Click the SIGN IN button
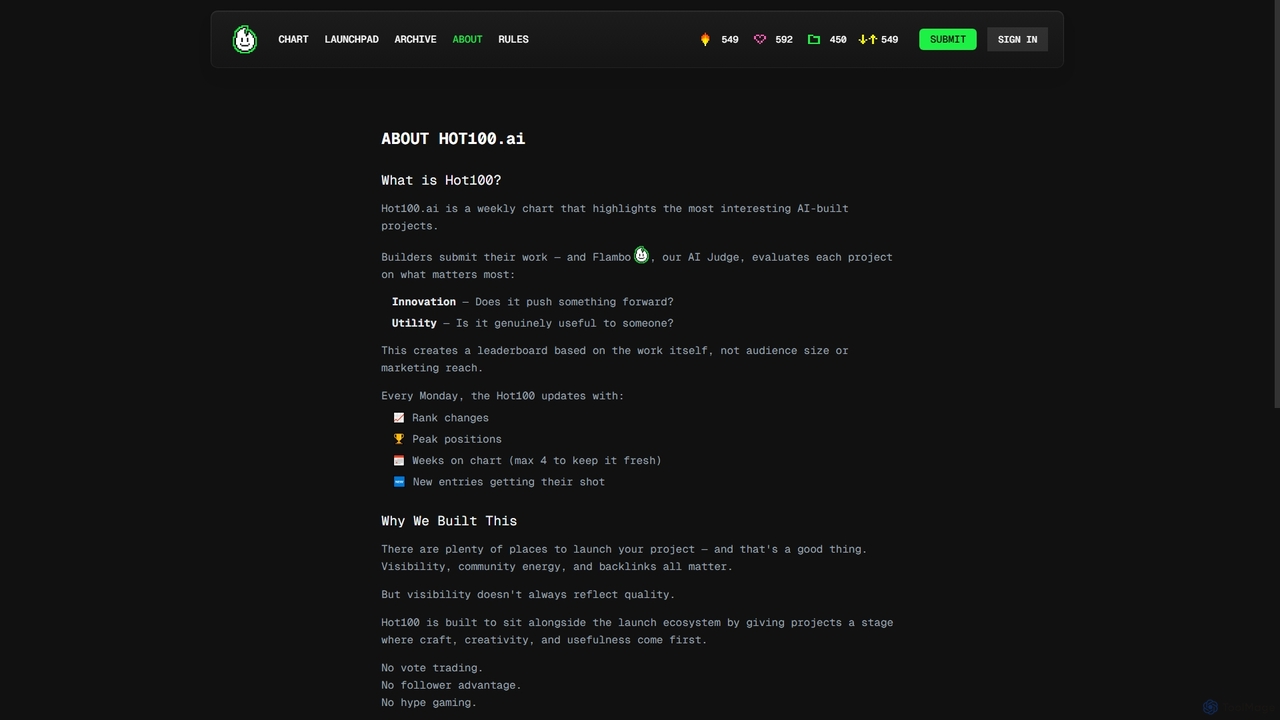The width and height of the screenshot is (1280, 720). pos(1017,39)
